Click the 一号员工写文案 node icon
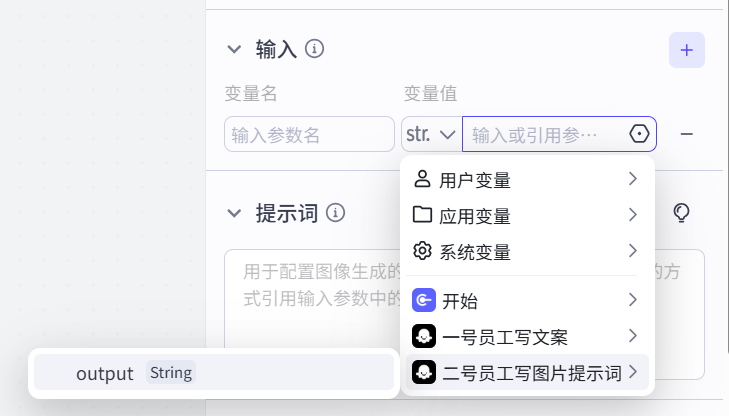The image size is (729, 416). point(423,336)
